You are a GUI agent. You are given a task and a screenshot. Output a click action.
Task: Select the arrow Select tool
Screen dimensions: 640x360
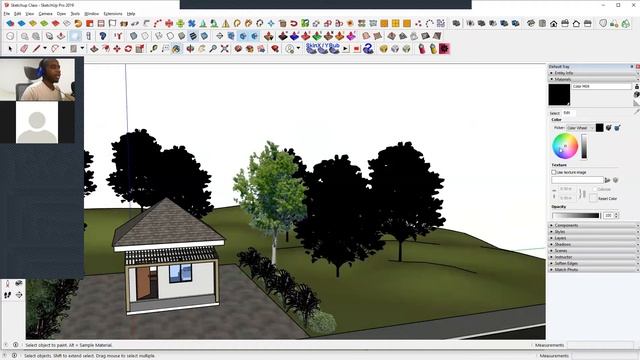point(10,49)
